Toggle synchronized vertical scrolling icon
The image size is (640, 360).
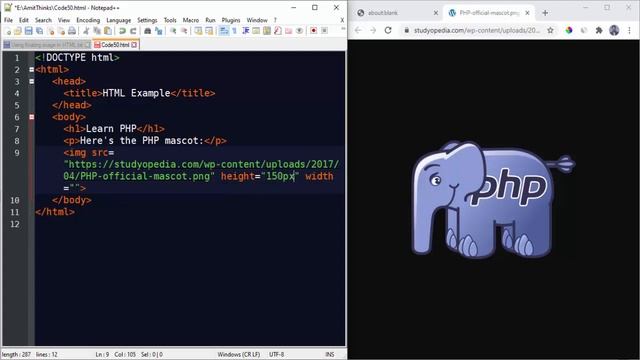click(x=198, y=31)
